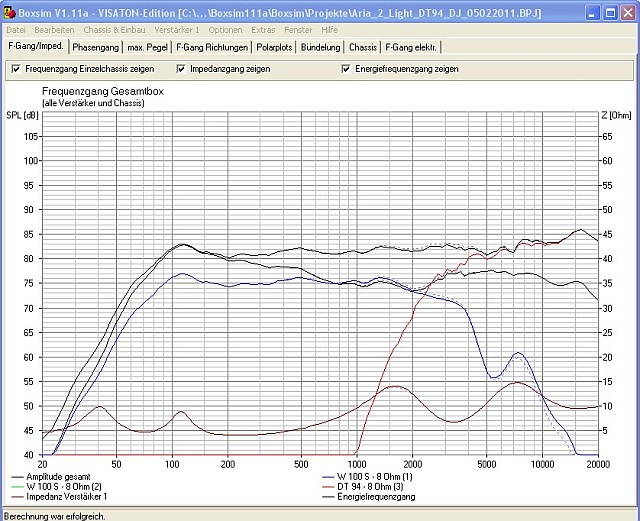Screen dimensions: 640x521
Task: Toggle Frequenzgang Einzelchassis zeigen checkbox
Action: [x=16, y=69]
